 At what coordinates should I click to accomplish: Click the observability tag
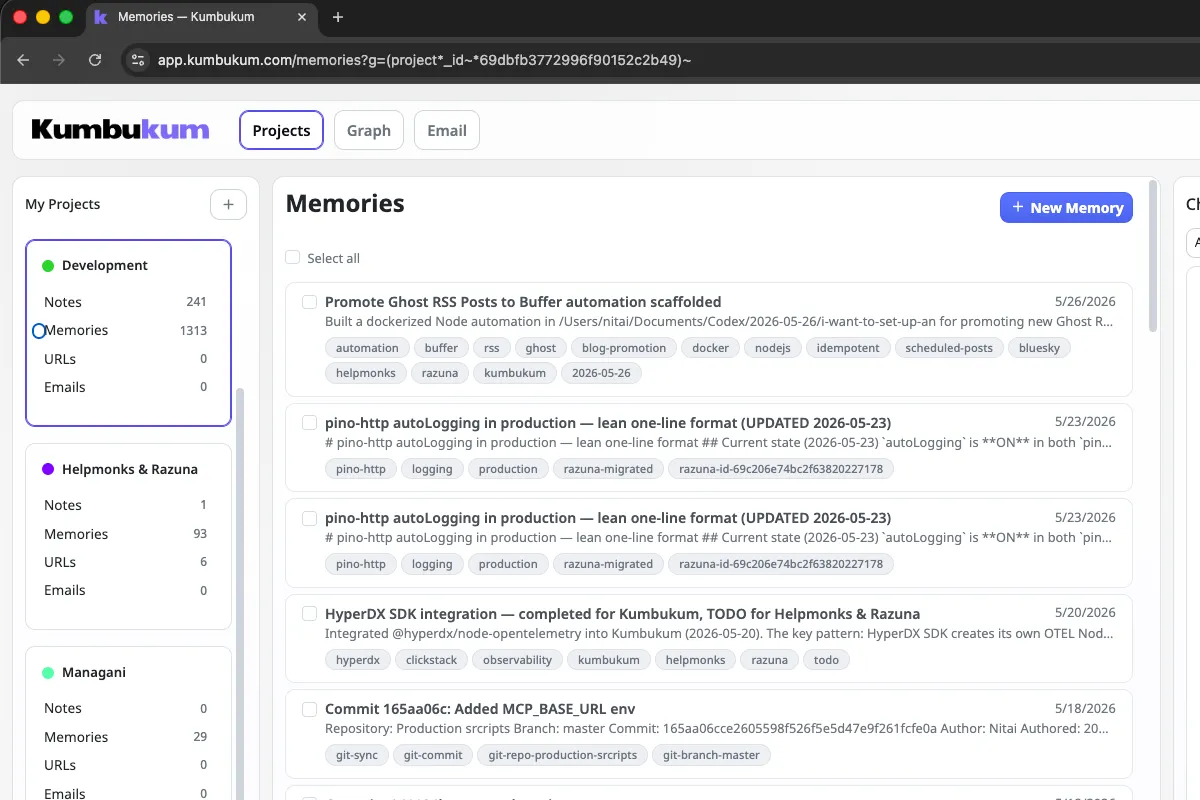(517, 660)
